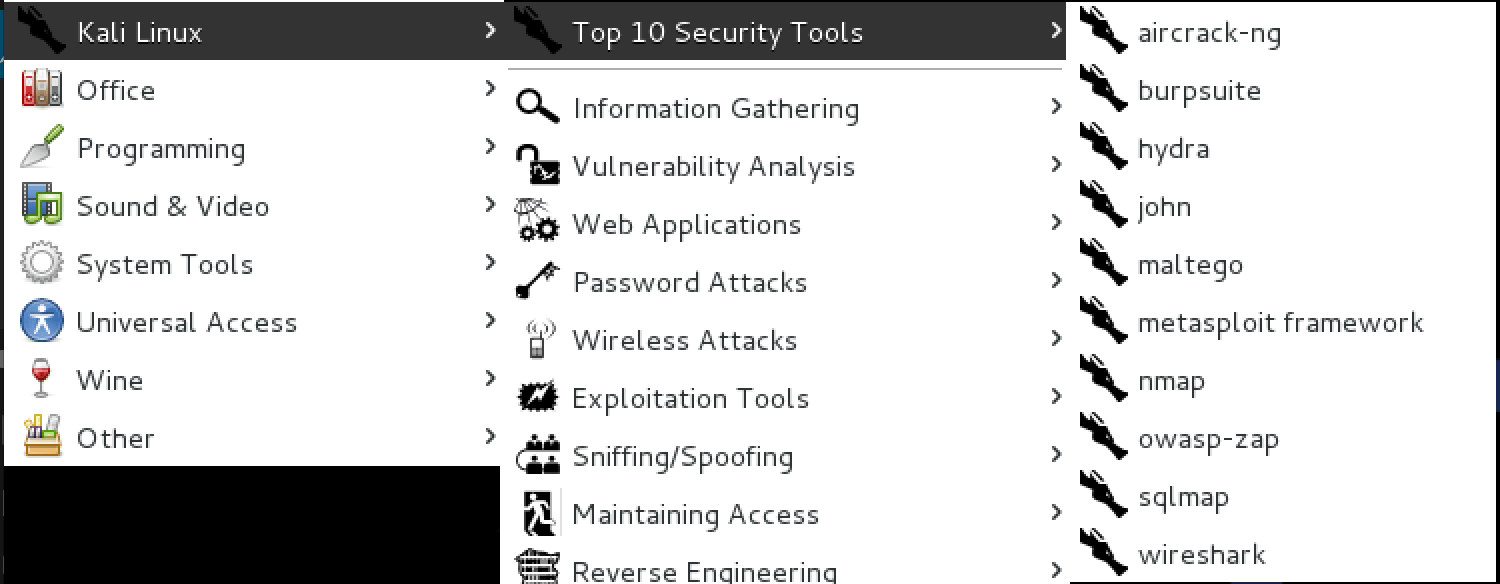
Task: Click the Wine glass icon
Action: [x=41, y=380]
